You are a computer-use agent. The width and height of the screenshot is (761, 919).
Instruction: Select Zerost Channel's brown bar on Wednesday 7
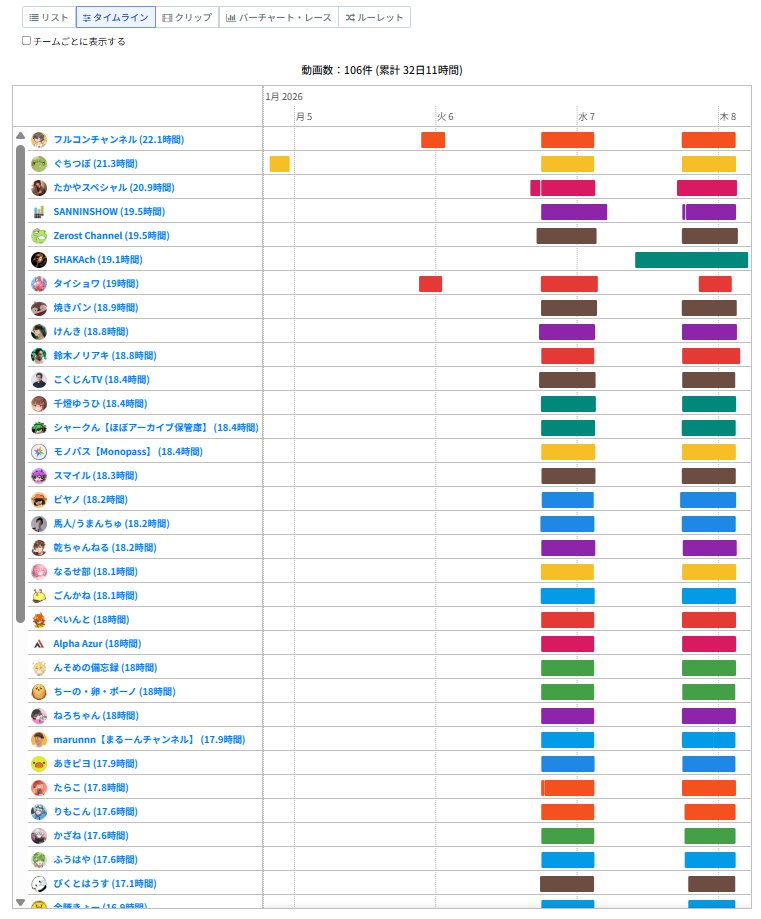(x=566, y=236)
